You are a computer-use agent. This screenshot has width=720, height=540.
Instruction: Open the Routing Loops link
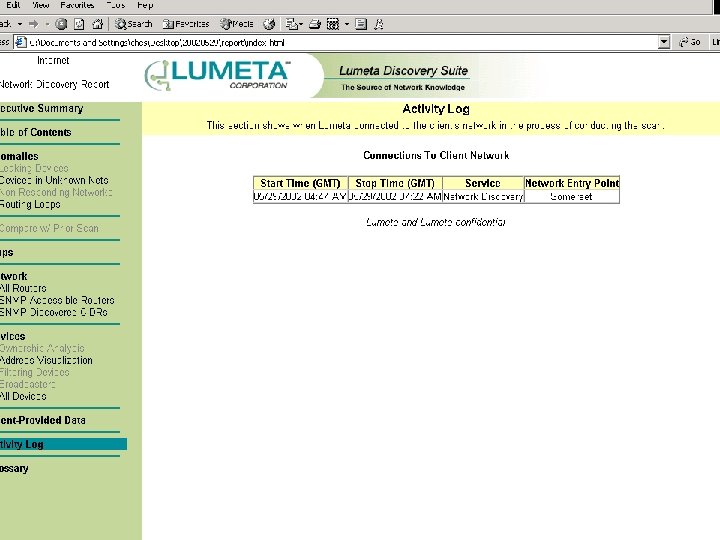tap(30, 204)
